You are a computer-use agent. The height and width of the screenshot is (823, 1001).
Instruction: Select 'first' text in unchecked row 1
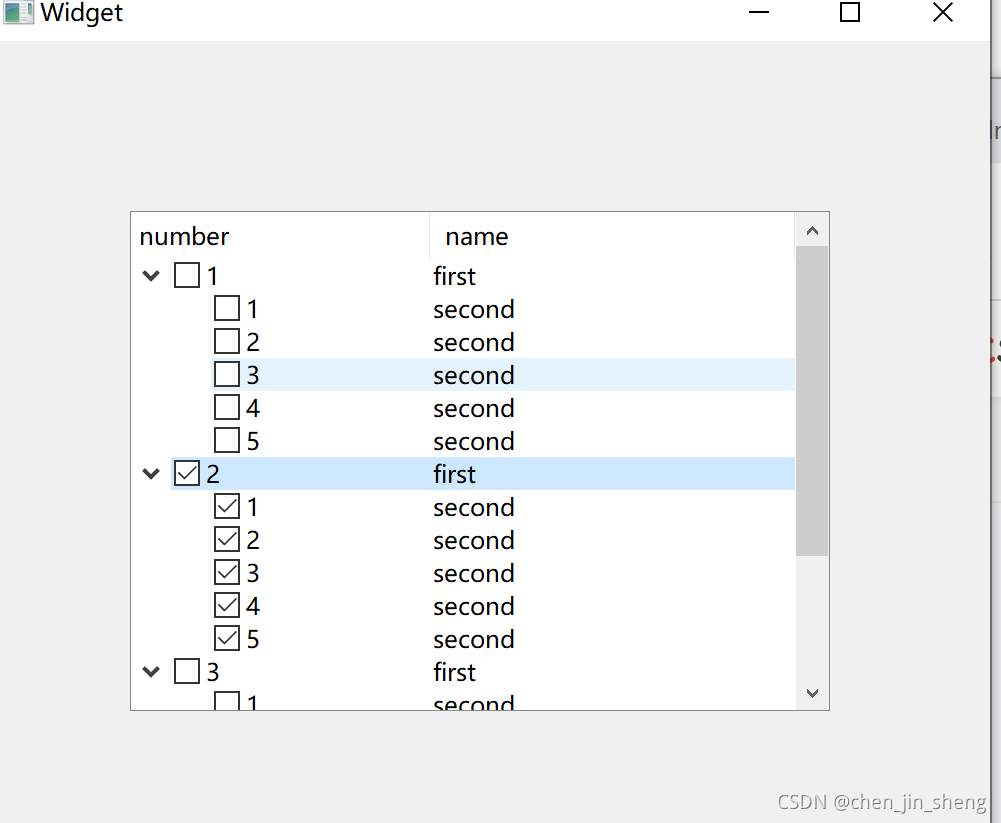click(455, 276)
